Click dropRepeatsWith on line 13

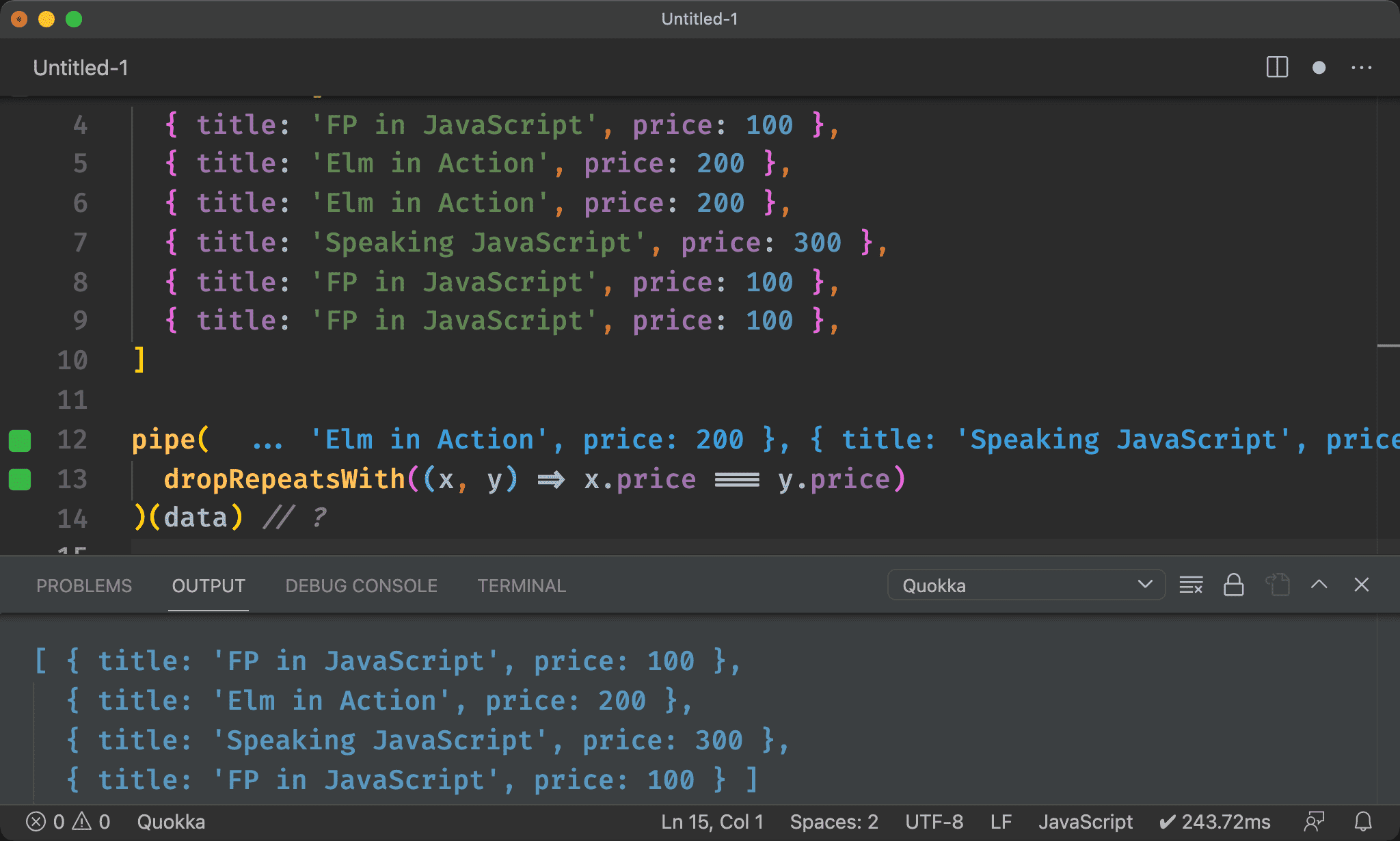tap(284, 479)
